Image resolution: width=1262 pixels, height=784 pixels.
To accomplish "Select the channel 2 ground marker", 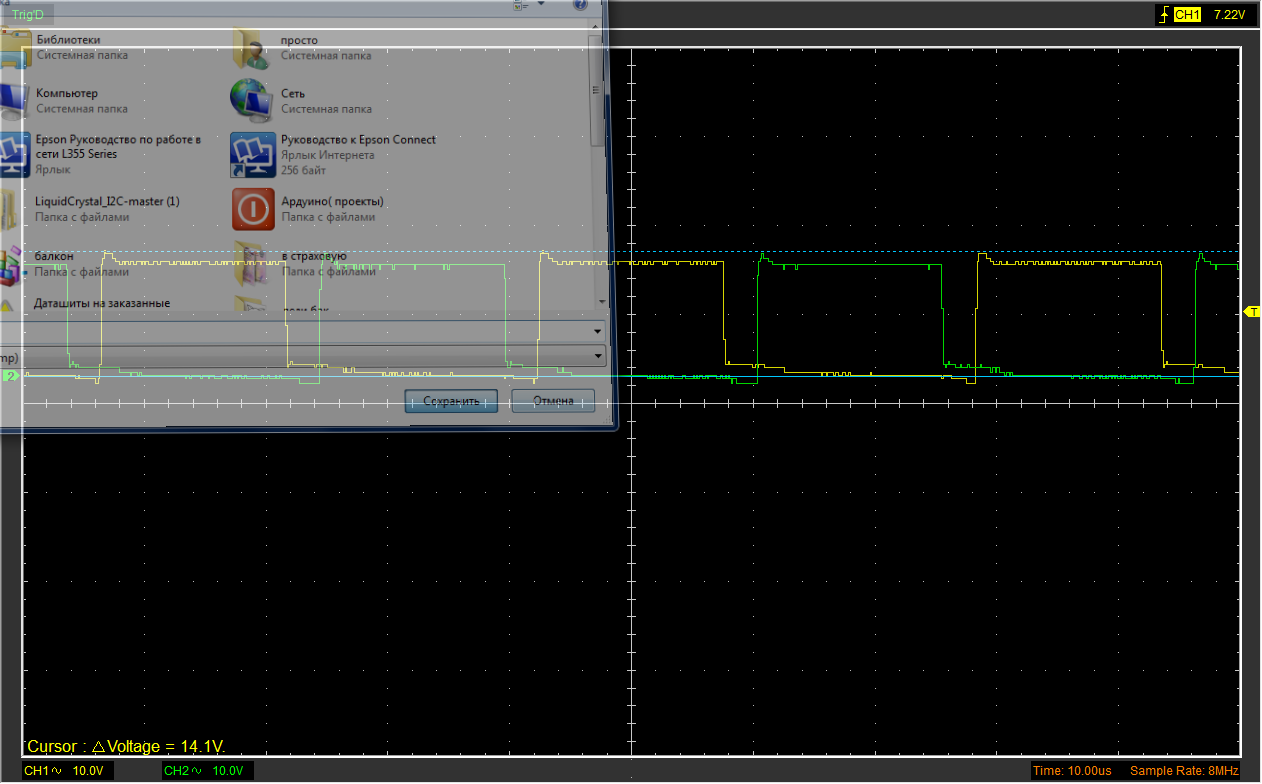I will (x=11, y=376).
